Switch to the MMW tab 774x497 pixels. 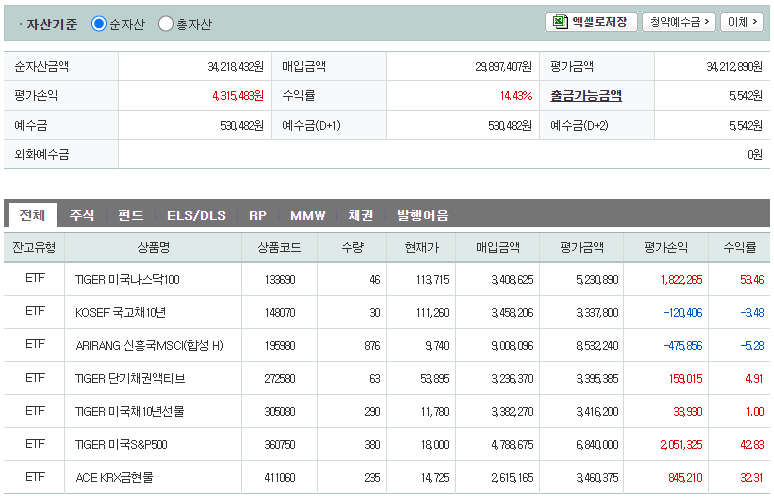308,215
